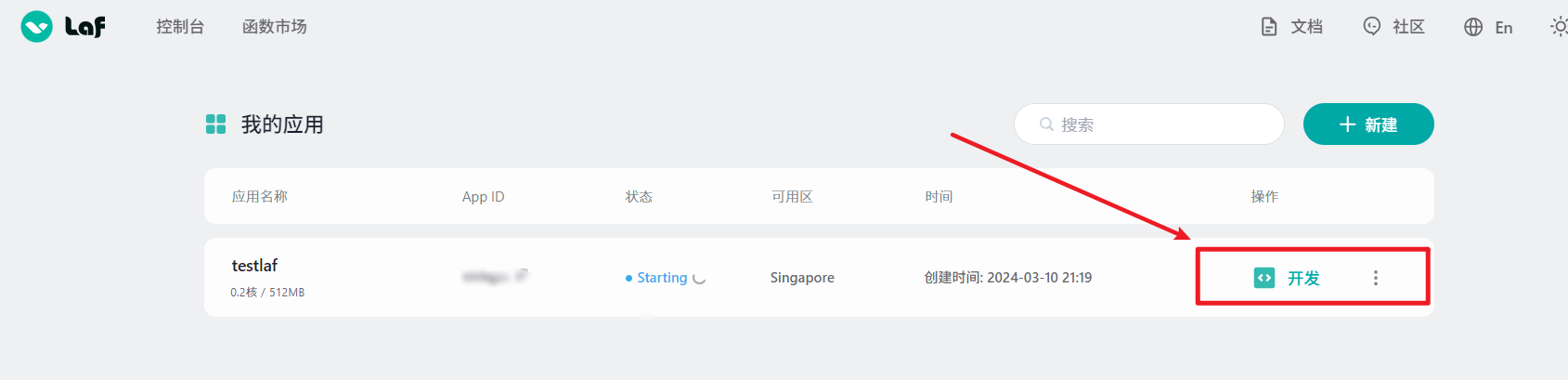Click the 开发 code icon for testlaf
The width and height of the screenshot is (1568, 380).
1264,278
